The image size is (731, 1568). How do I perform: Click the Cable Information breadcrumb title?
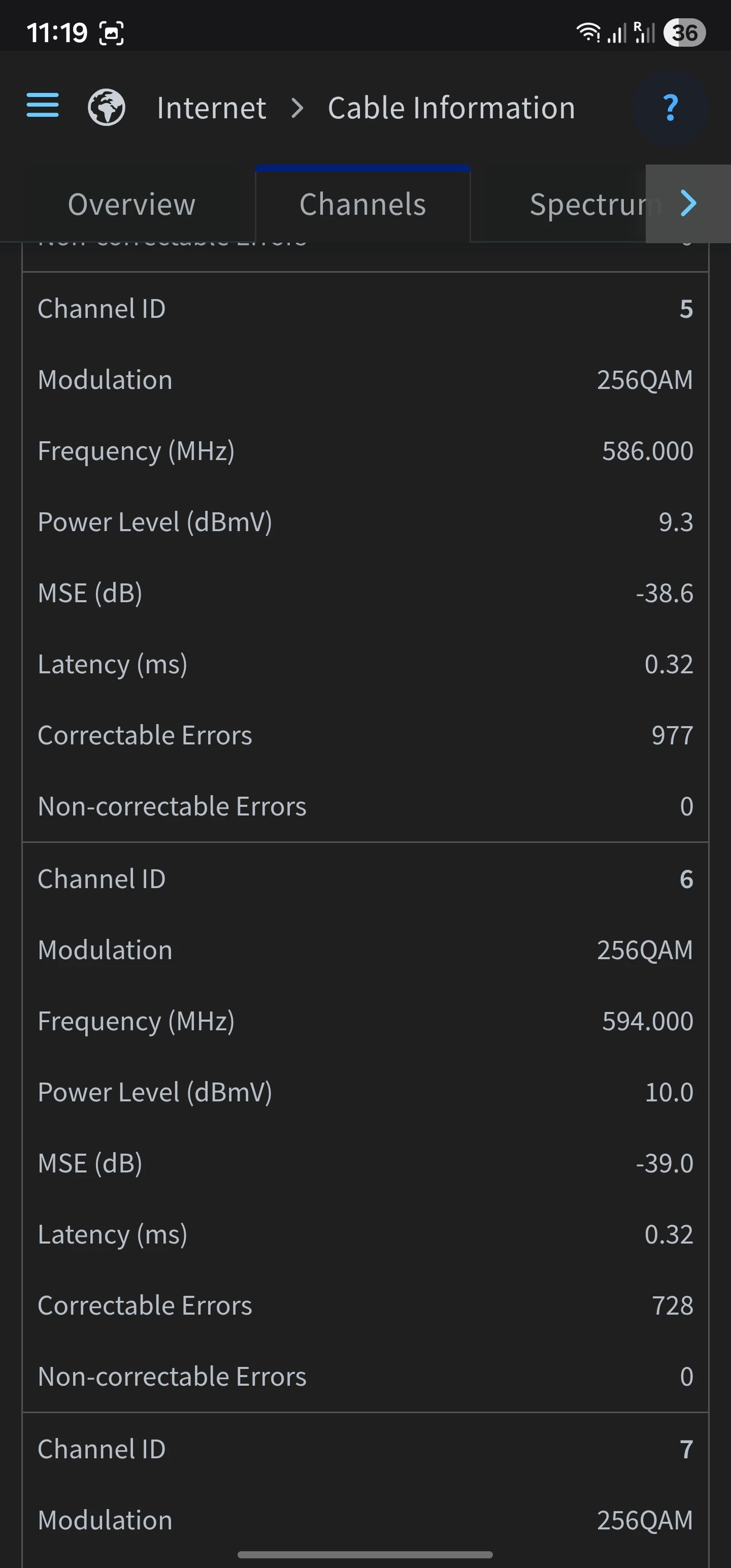coord(451,108)
